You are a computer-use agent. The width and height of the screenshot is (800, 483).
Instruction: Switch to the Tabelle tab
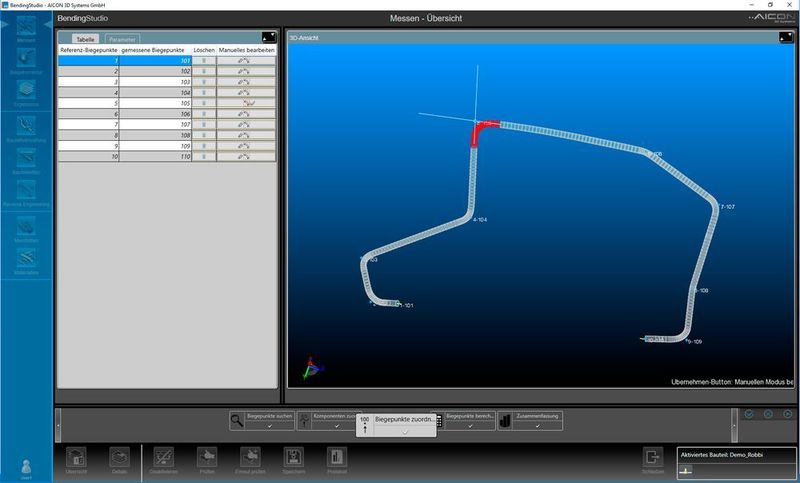pos(85,39)
